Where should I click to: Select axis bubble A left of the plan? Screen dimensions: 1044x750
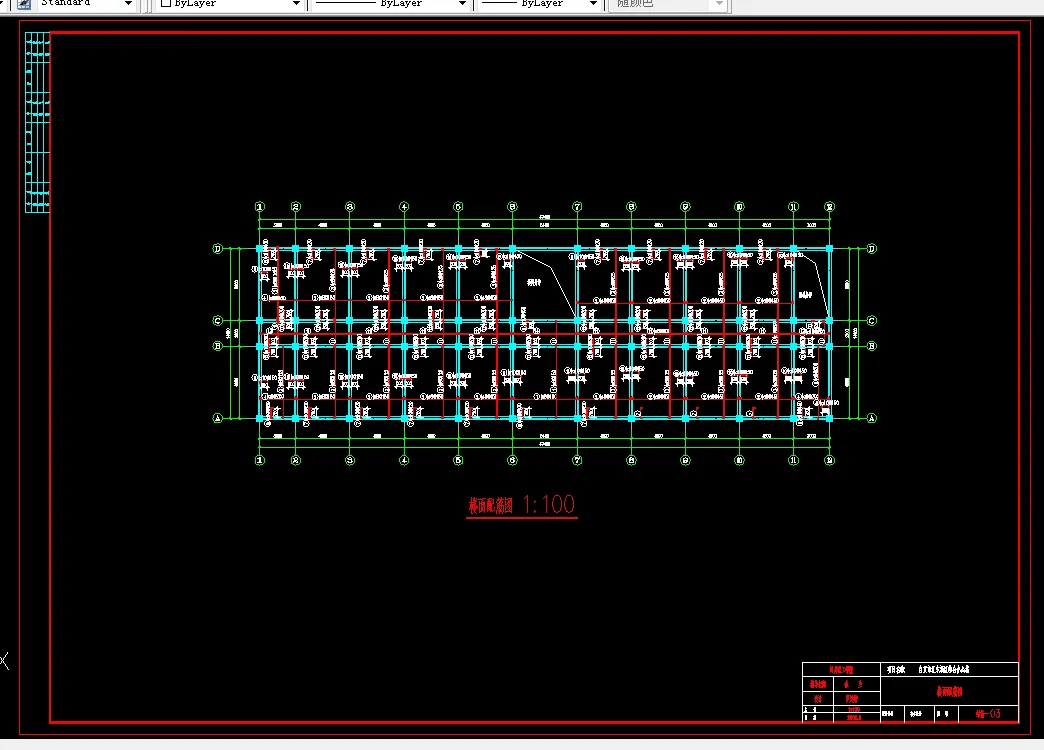217,418
